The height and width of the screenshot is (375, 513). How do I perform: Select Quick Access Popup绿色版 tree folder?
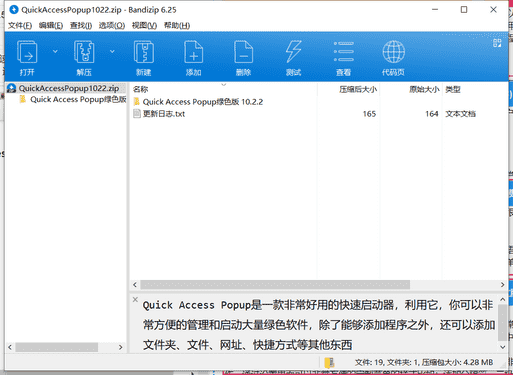coord(78,99)
